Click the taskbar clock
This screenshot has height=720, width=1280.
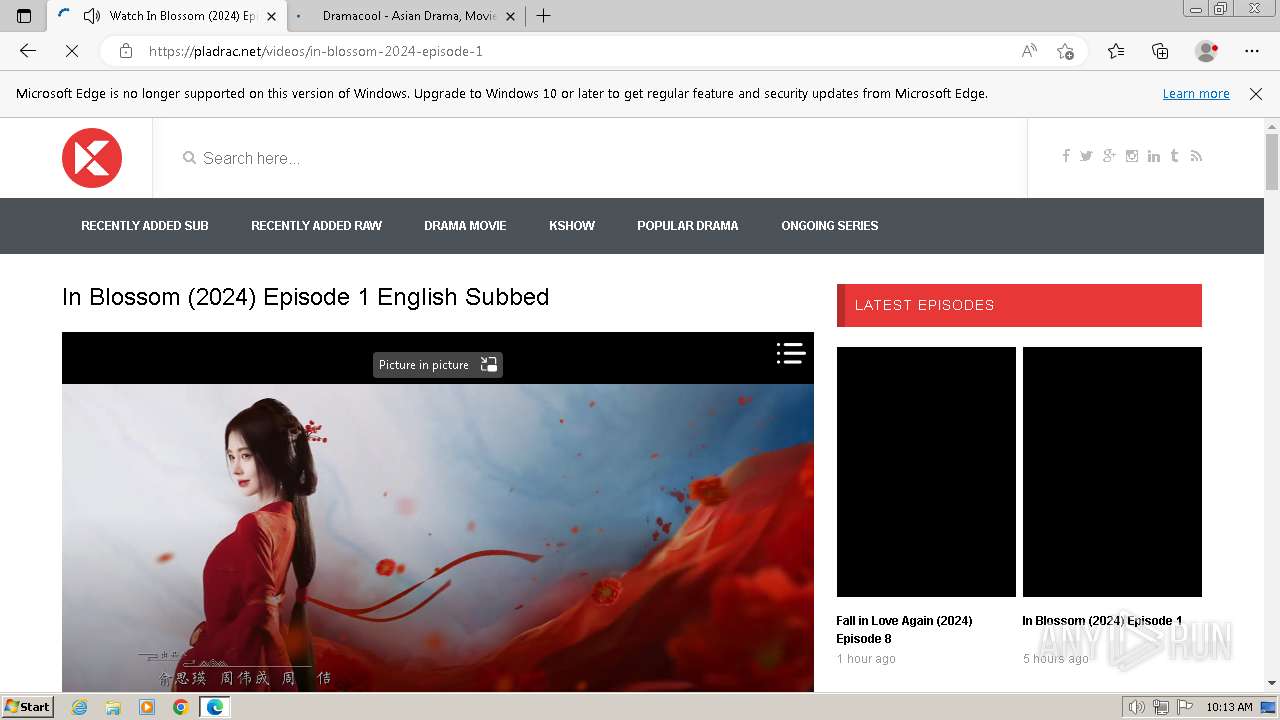[x=1229, y=707]
